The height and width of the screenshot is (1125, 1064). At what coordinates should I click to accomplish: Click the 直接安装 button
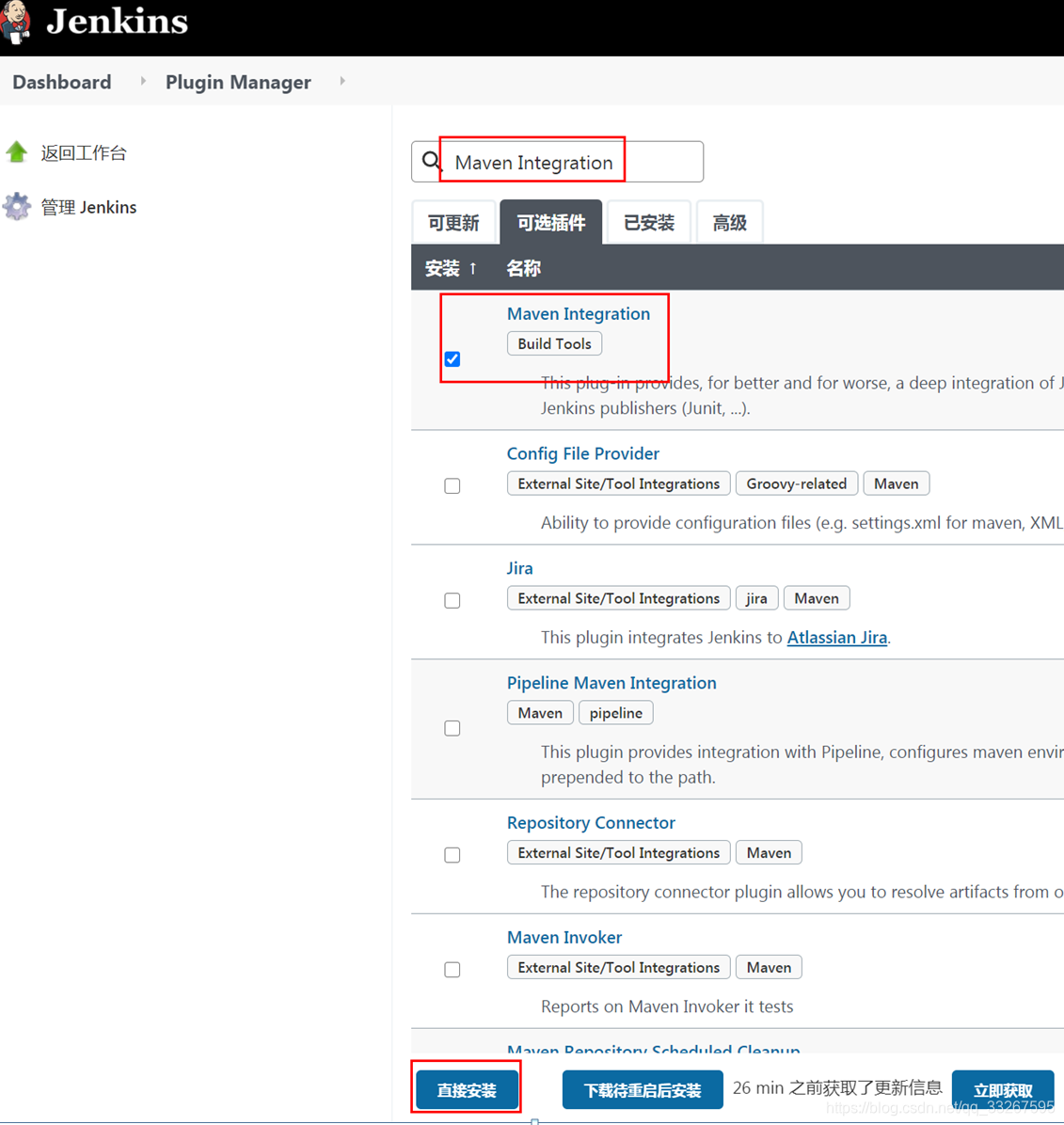[x=467, y=1090]
